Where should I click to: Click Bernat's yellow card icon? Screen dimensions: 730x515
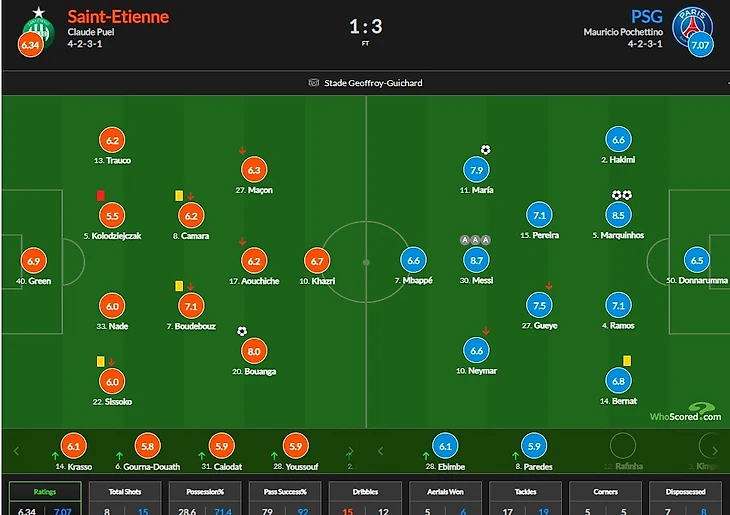626,360
